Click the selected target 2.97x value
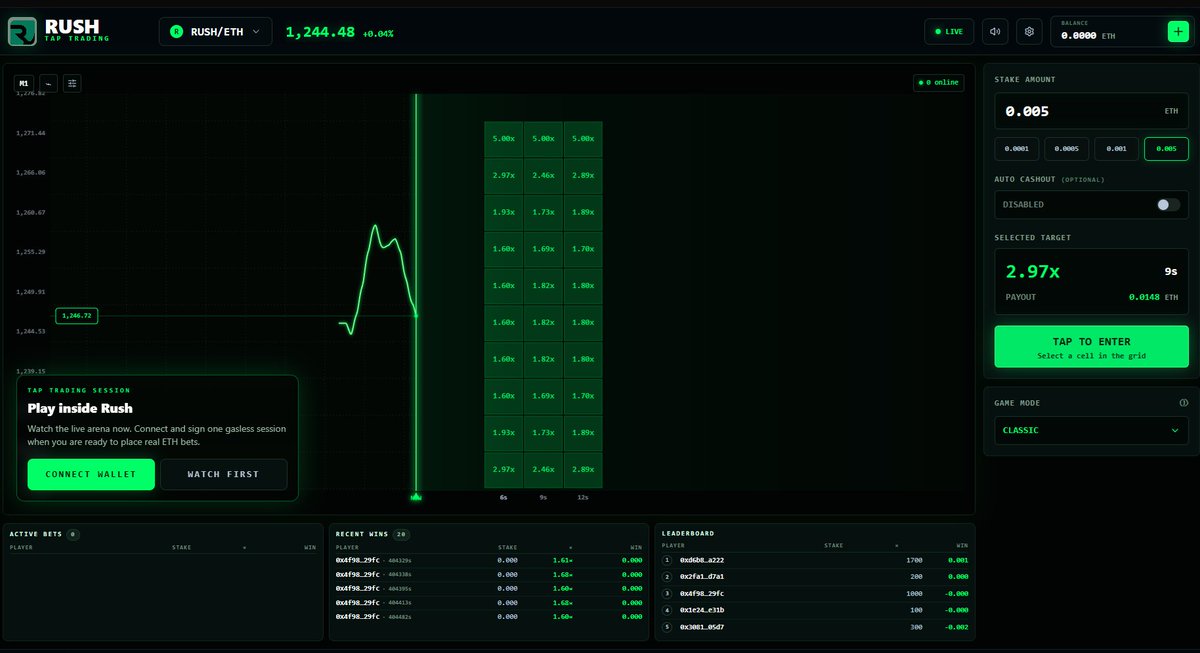This screenshot has width=1200, height=653. point(1033,271)
